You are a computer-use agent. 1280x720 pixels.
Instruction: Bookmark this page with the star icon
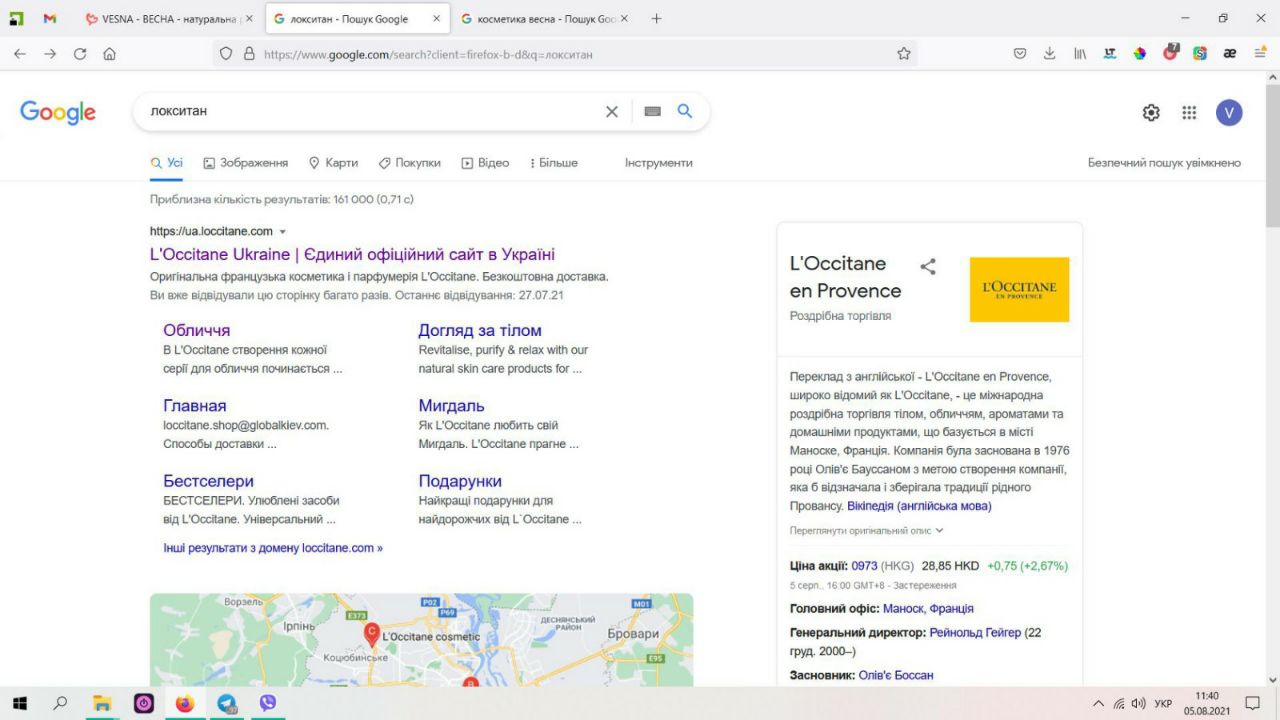click(x=904, y=54)
